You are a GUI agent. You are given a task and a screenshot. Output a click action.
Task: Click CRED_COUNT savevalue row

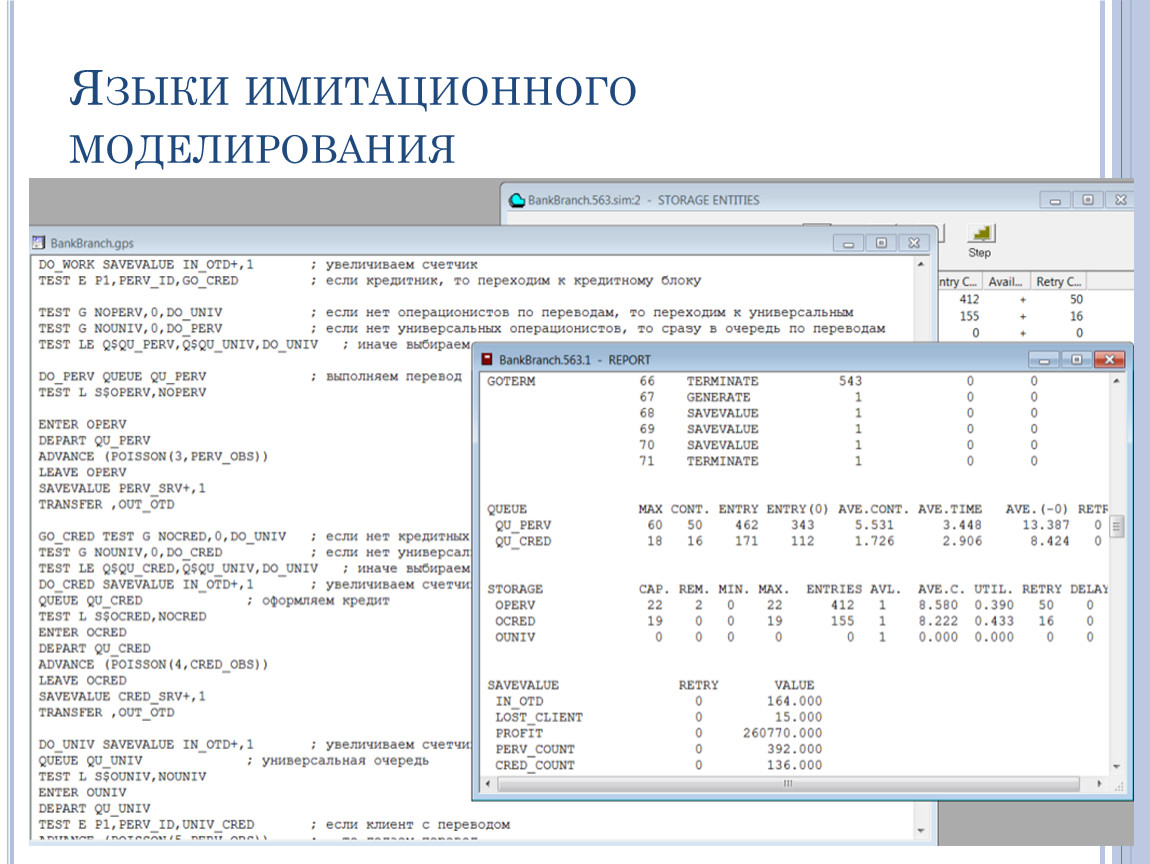tap(659, 765)
